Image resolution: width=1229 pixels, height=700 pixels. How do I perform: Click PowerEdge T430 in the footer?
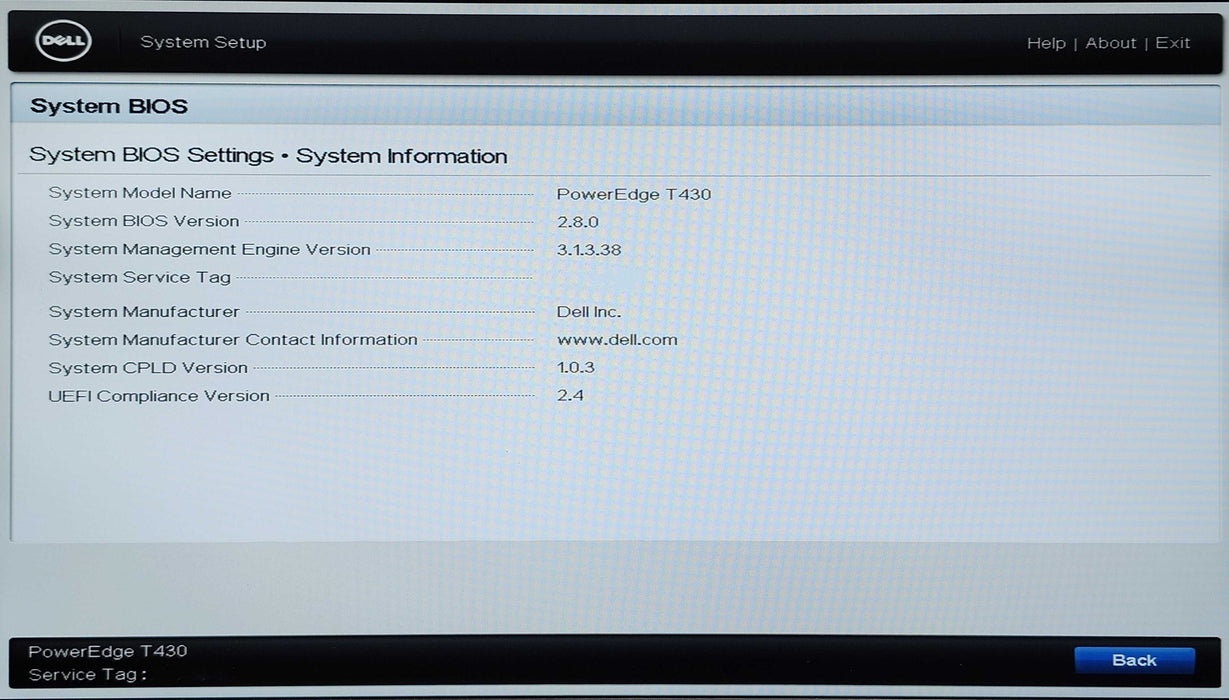[x=108, y=652]
